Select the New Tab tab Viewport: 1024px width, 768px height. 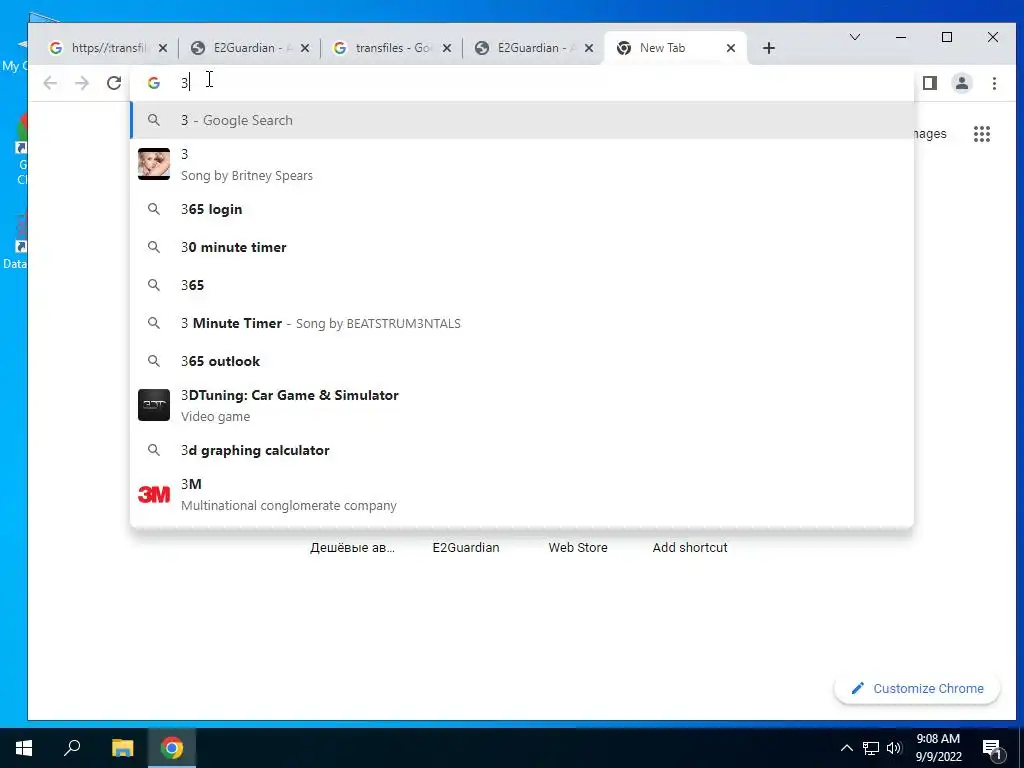pyautogui.click(x=673, y=48)
